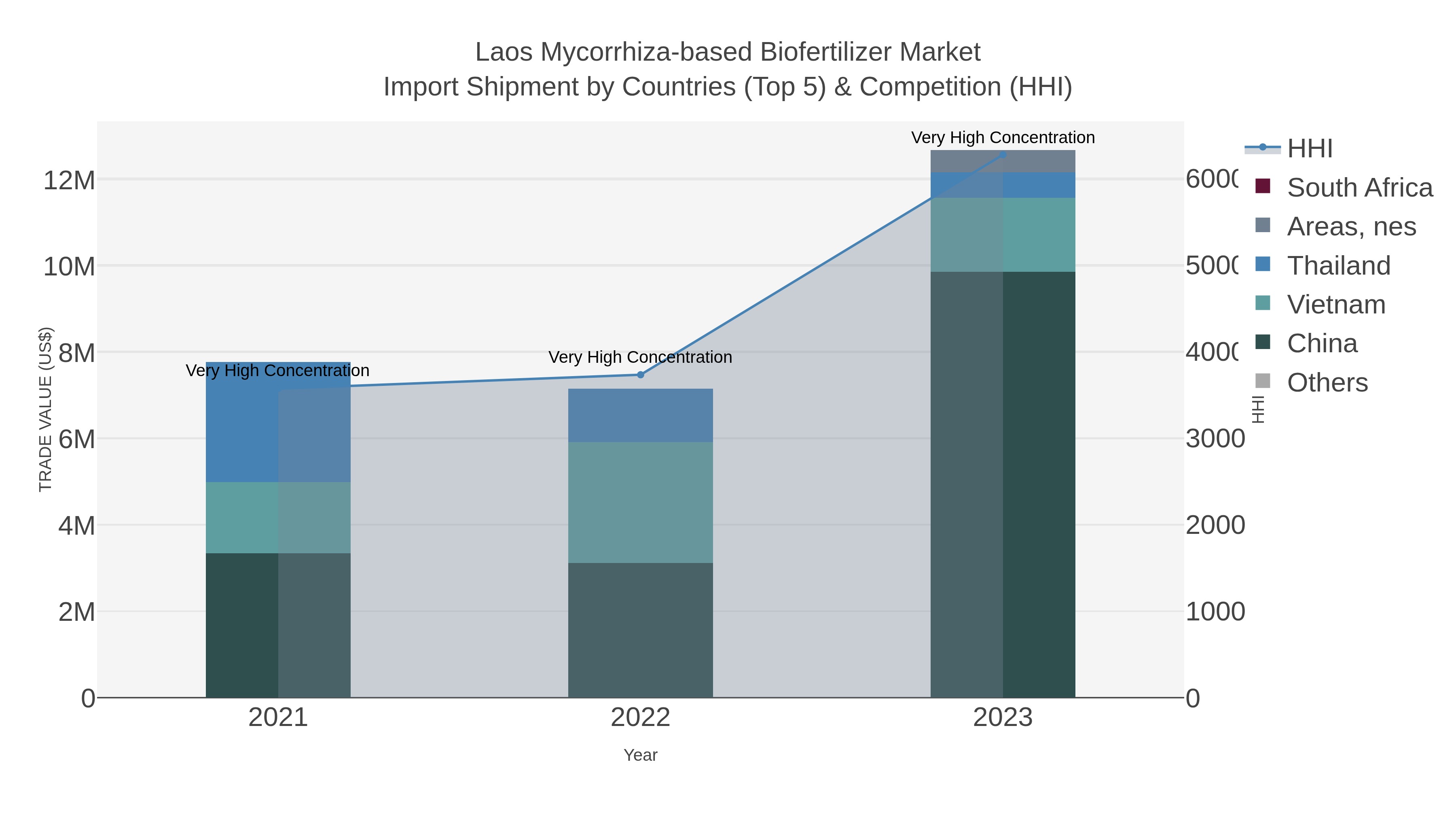Click the 4M y-axis tick label
The image size is (1456, 819).
point(76,526)
